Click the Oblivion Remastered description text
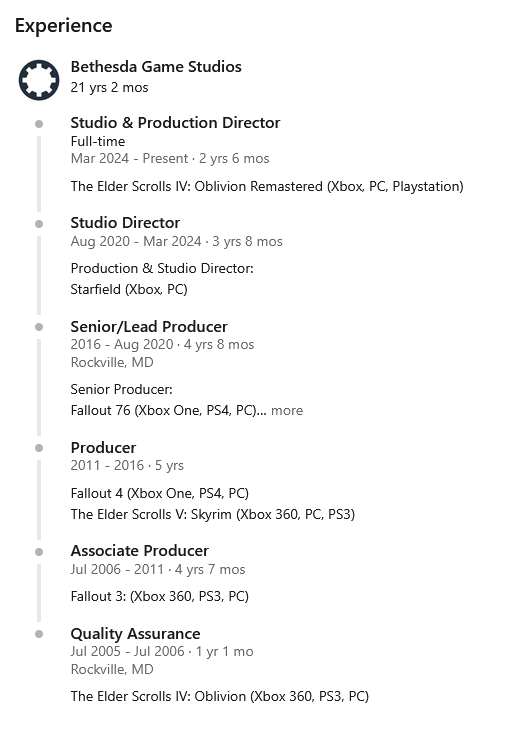Image resolution: width=505 pixels, height=729 pixels. (267, 186)
